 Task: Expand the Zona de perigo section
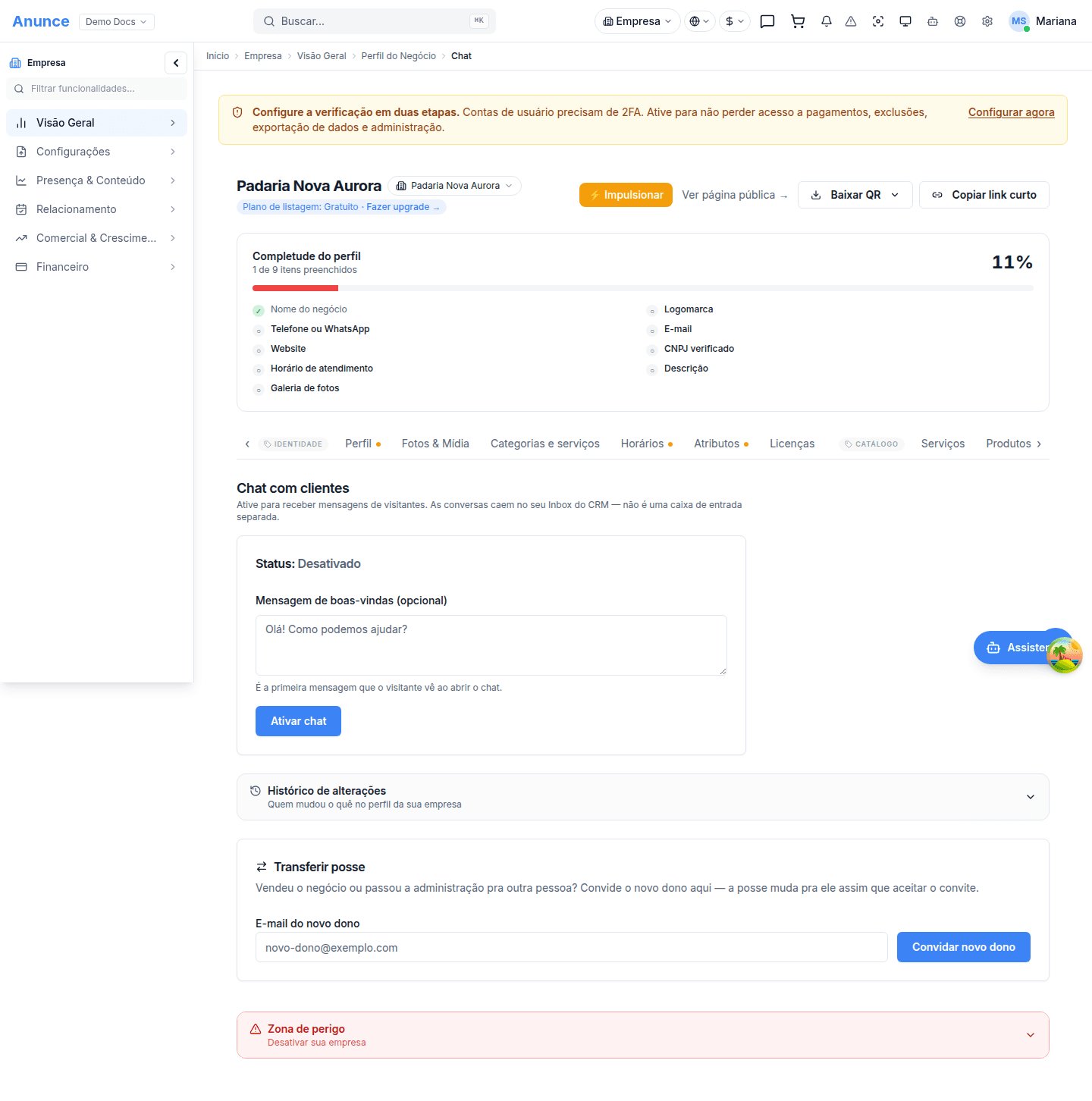point(643,1035)
